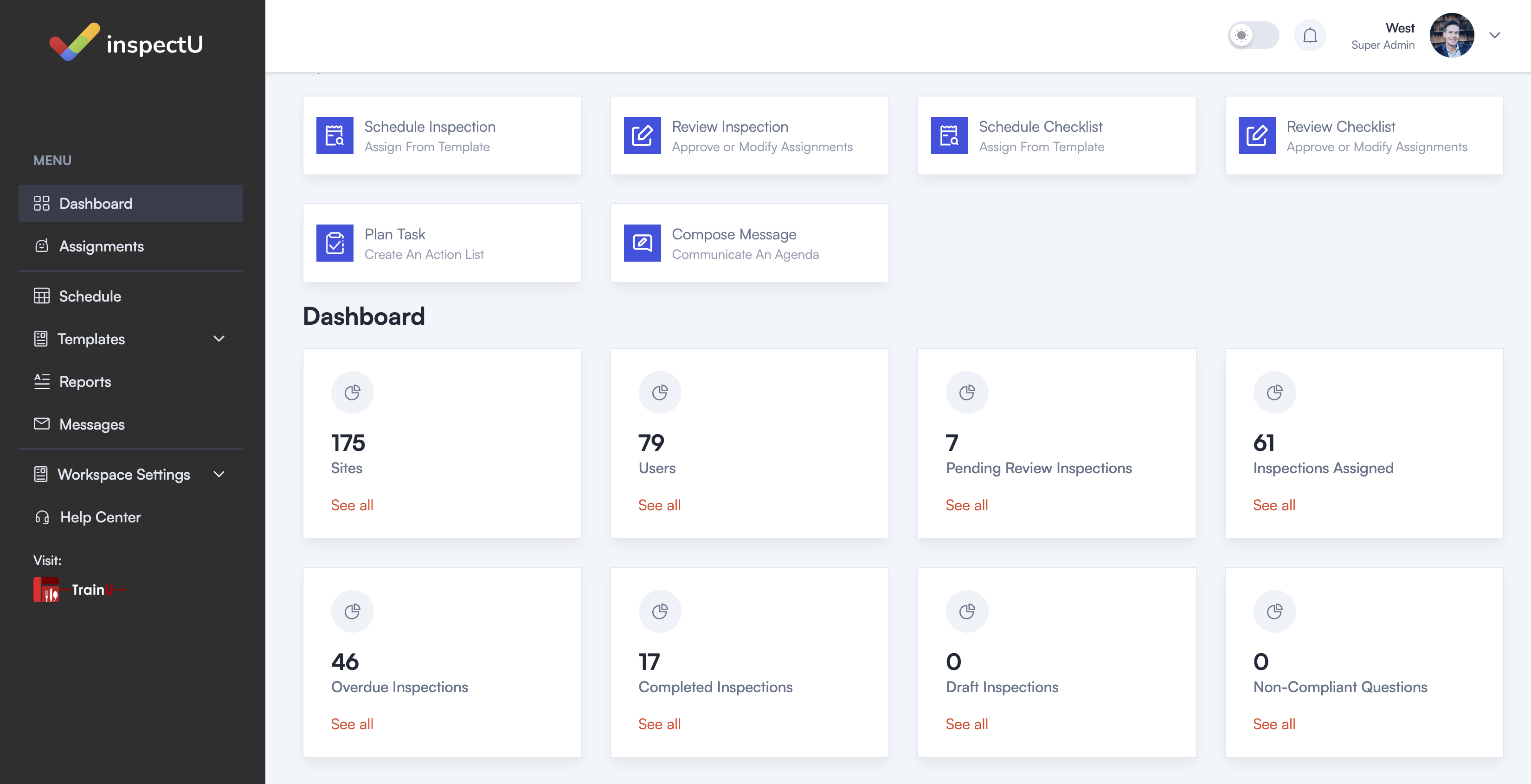The width and height of the screenshot is (1531, 784).
Task: See all Overdue Inspections
Action: tap(352, 724)
